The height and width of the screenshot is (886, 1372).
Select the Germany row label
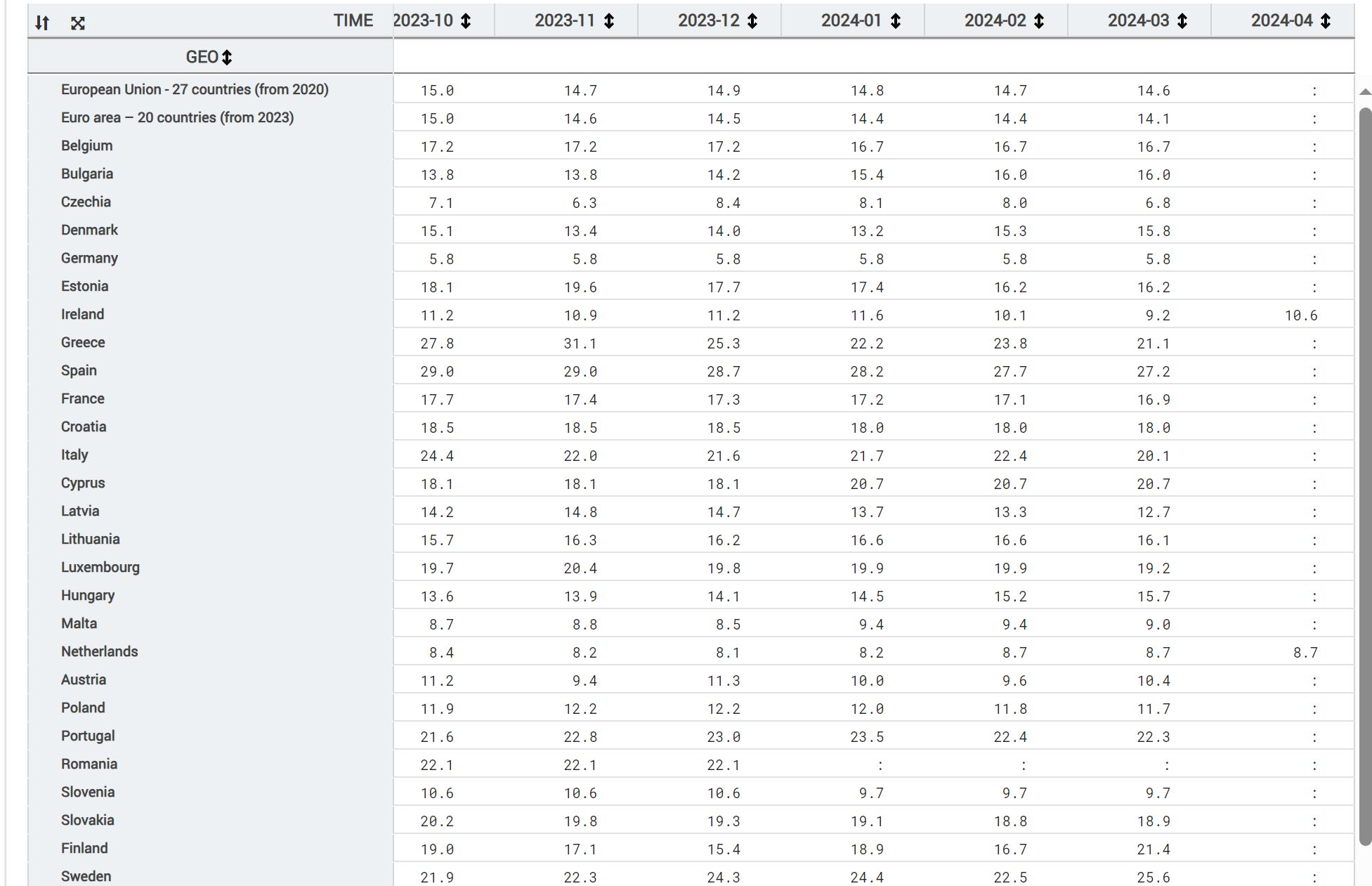click(89, 259)
